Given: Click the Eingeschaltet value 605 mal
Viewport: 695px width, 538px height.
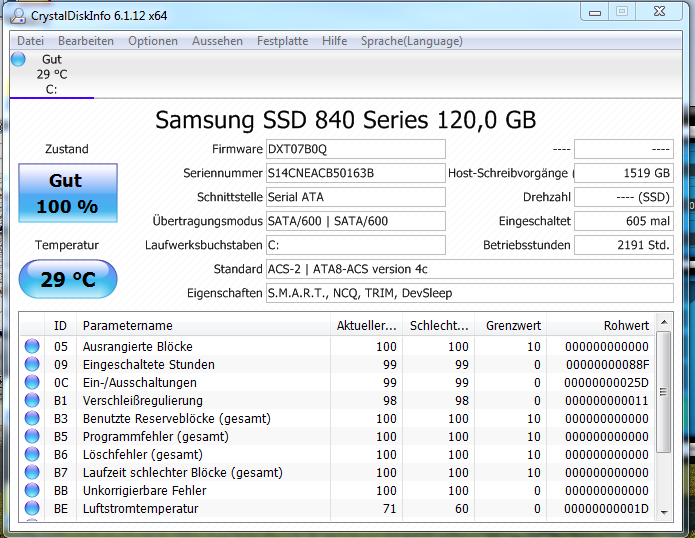Looking at the screenshot, I should pos(624,221).
